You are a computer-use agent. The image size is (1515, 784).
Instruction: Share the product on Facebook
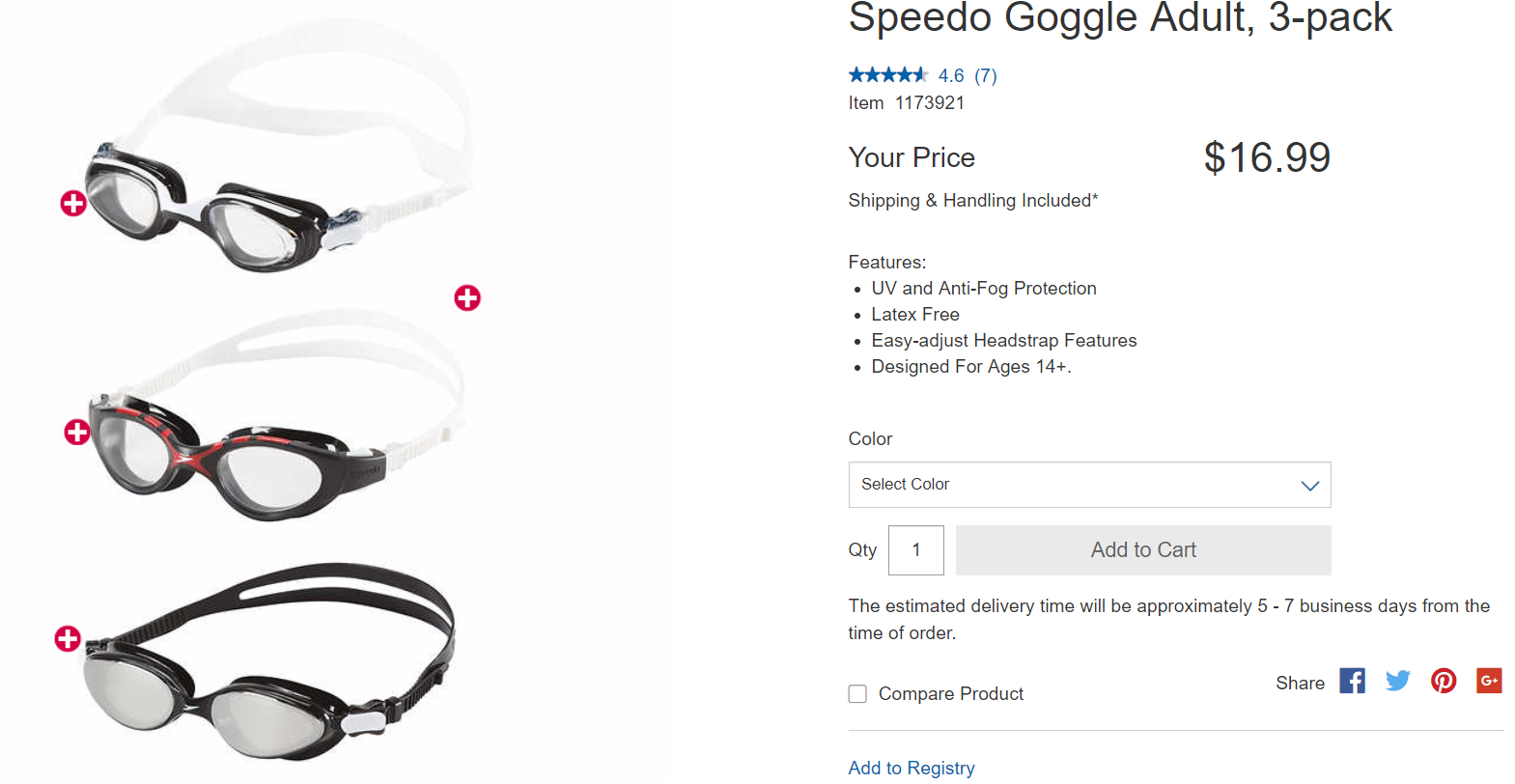[1352, 682]
